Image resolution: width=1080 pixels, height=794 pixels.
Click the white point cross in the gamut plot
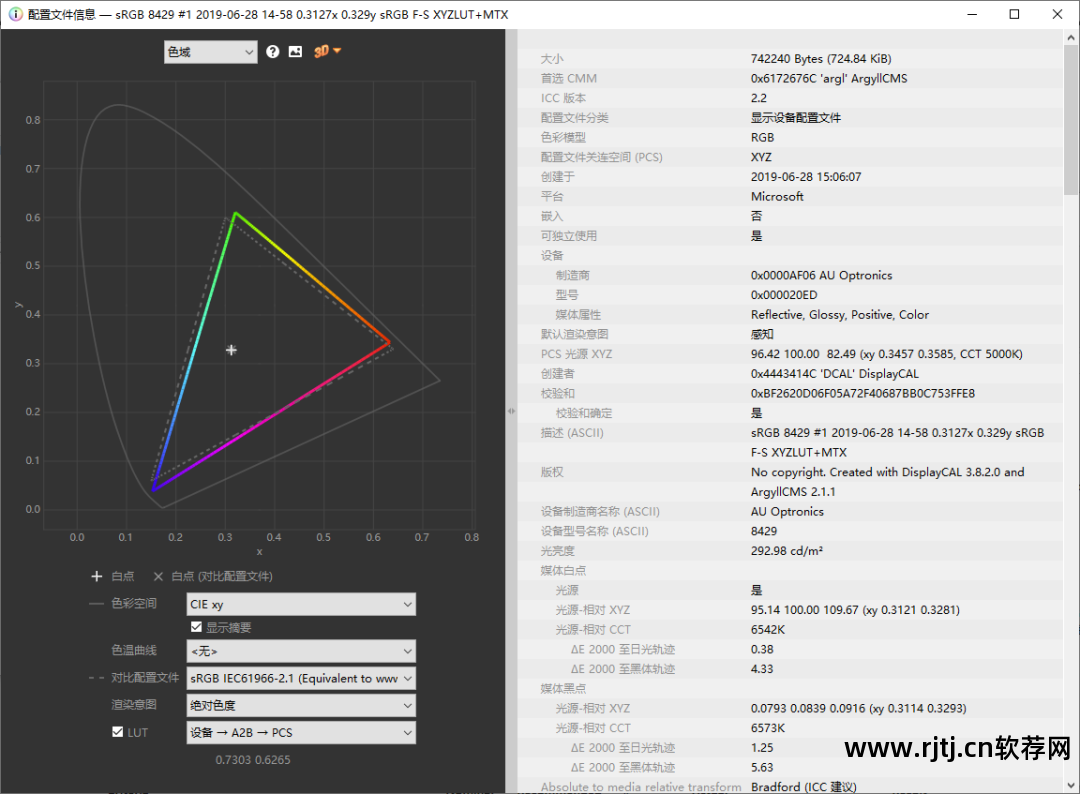click(x=231, y=351)
